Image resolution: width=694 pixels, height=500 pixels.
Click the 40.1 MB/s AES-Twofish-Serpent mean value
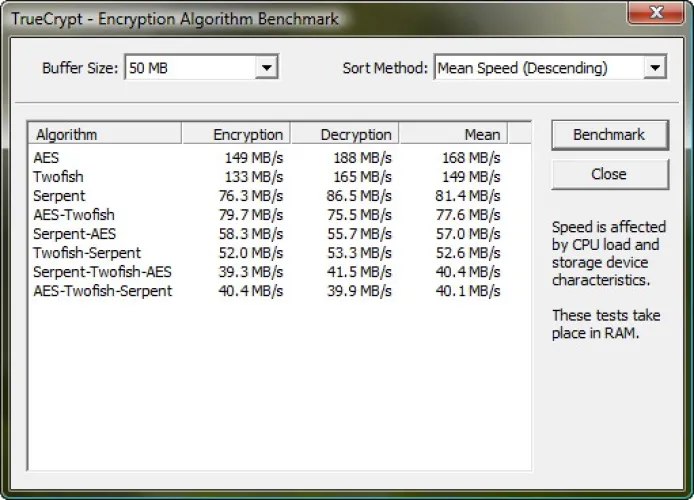coord(468,291)
